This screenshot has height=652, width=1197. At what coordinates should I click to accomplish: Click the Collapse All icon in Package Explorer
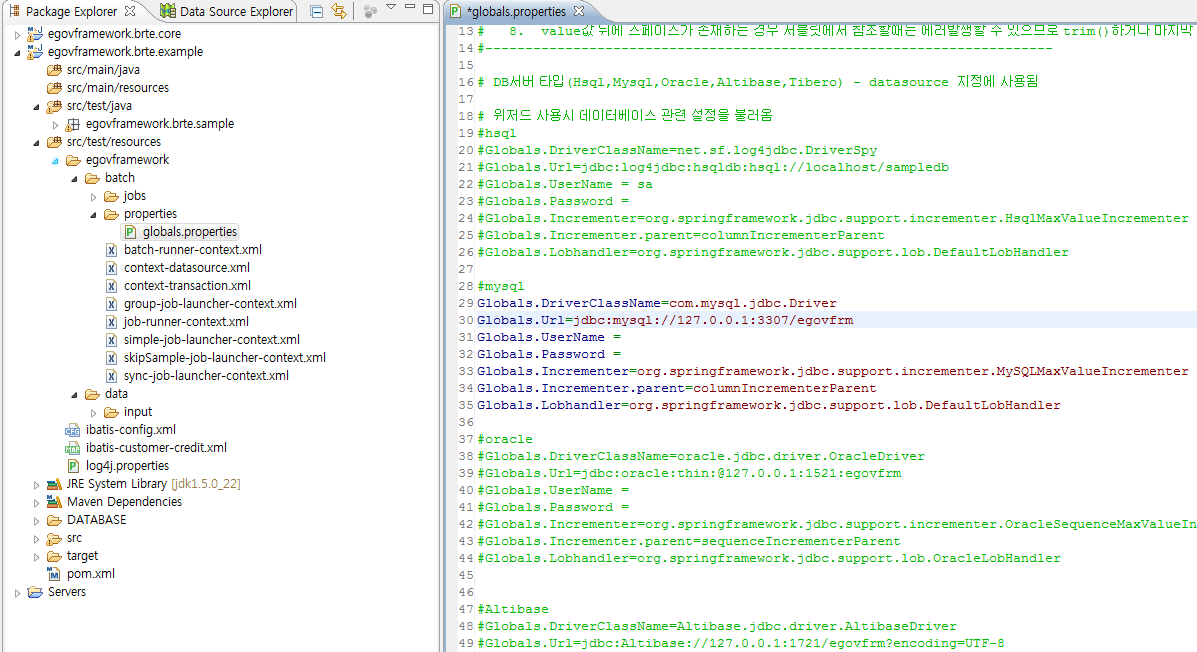[x=316, y=12]
